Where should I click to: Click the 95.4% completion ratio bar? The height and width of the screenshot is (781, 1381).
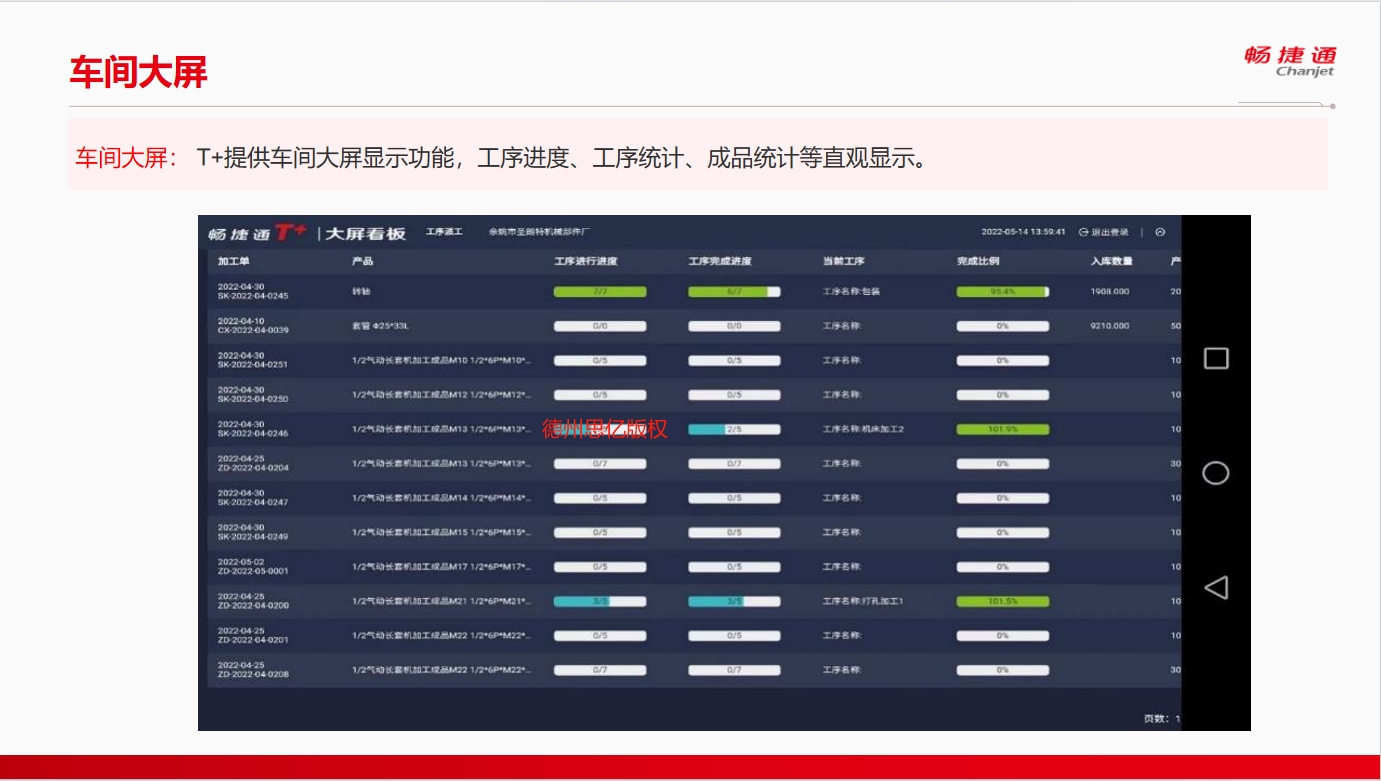coord(1002,292)
